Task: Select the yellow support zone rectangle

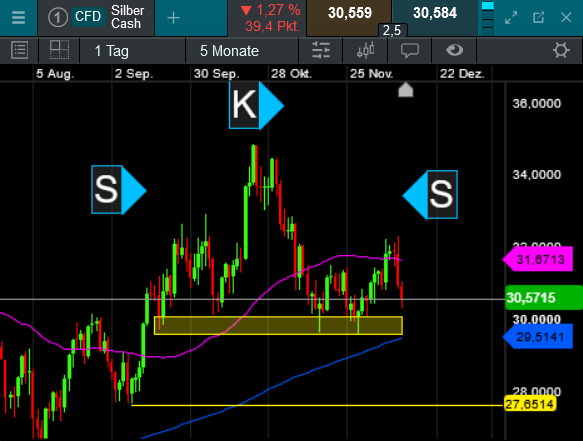Action: [278, 325]
